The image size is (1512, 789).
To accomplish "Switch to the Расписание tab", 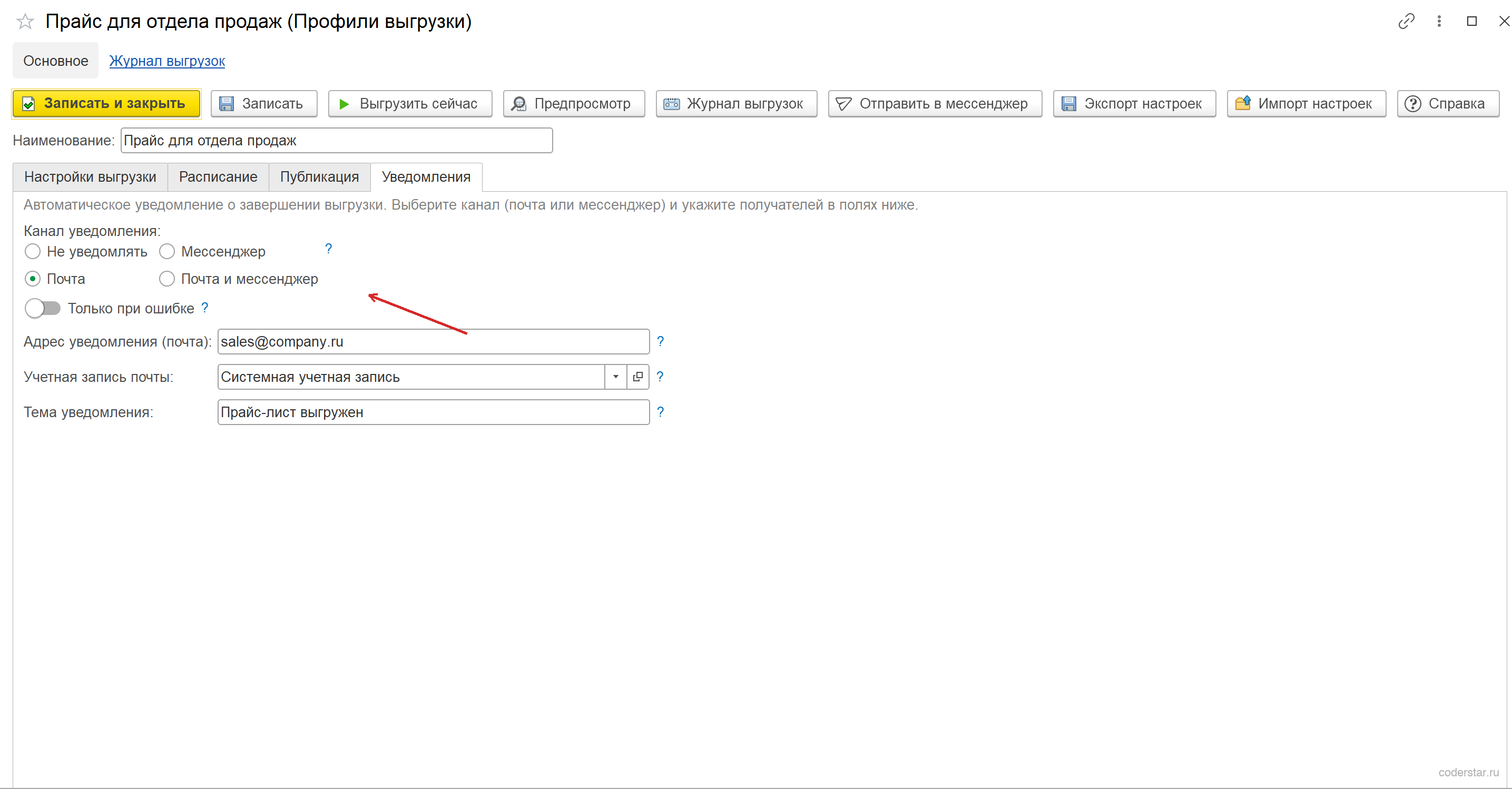I will [x=218, y=177].
